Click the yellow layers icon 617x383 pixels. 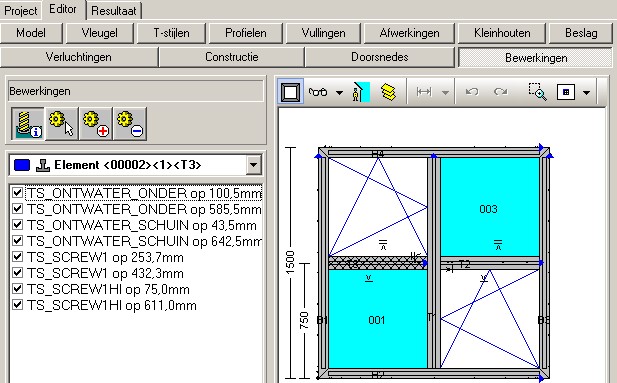tap(388, 92)
